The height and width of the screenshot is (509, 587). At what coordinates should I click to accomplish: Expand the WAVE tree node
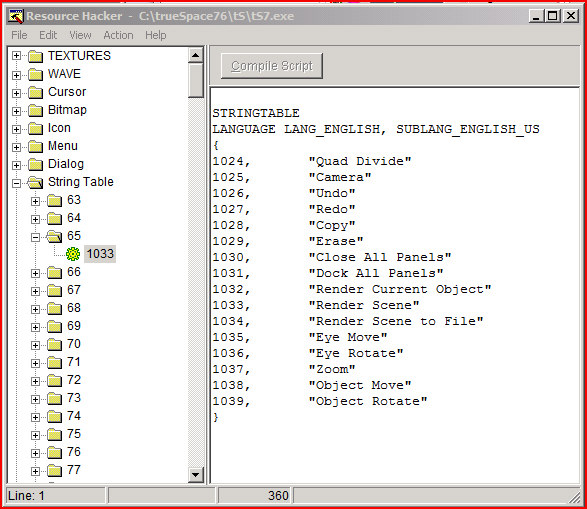click(16, 75)
